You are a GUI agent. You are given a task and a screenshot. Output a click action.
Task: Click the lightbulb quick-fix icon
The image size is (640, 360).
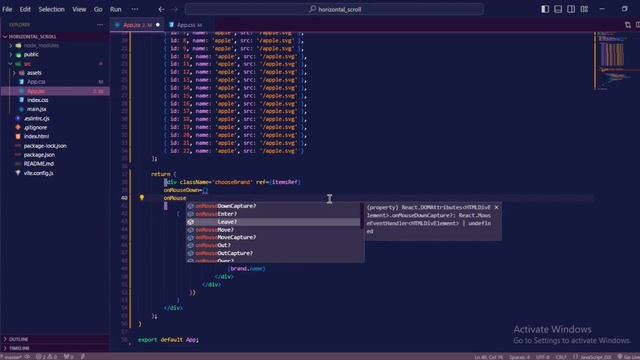tap(142, 198)
